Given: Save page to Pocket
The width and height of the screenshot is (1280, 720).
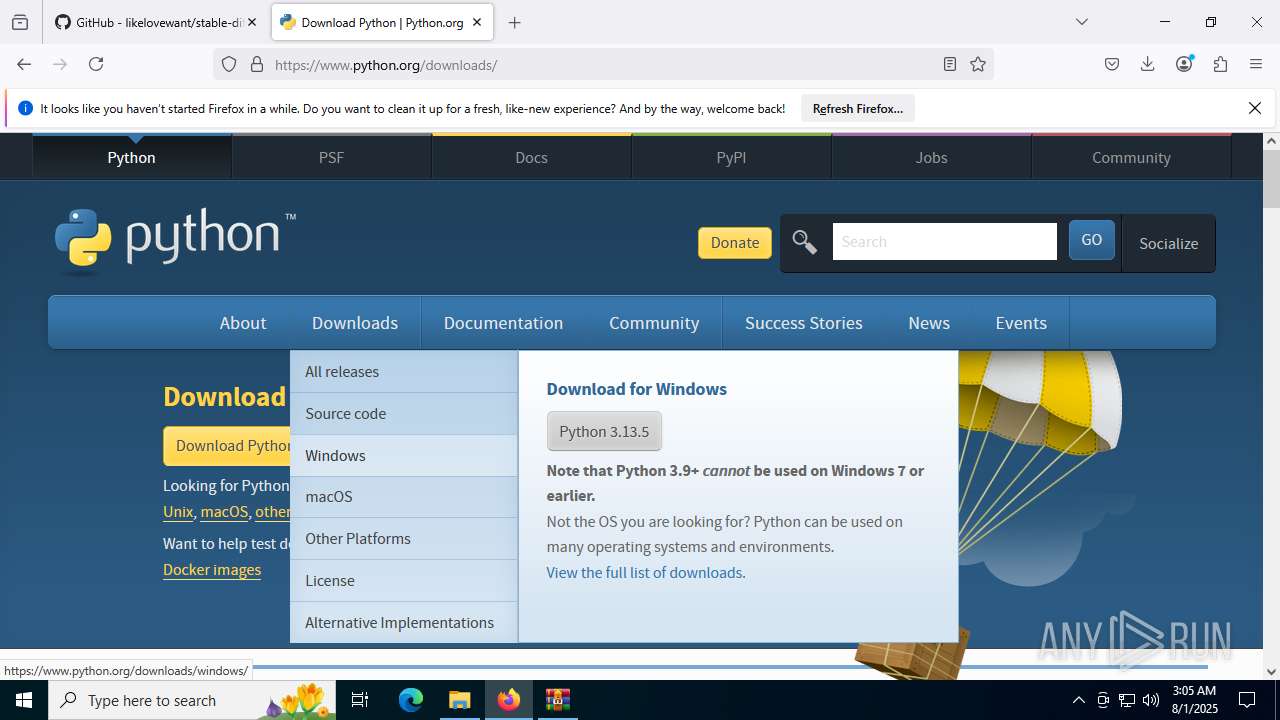Looking at the screenshot, I should (1112, 64).
